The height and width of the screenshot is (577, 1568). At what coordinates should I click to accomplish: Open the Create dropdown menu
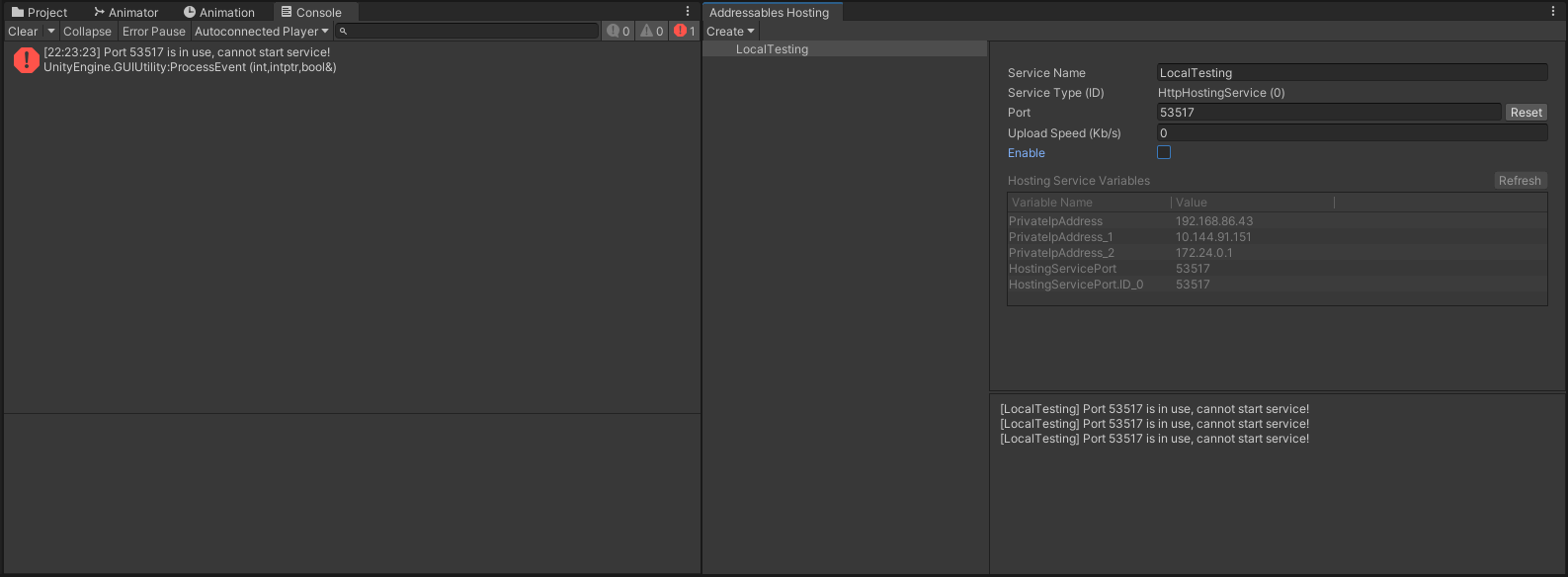(730, 32)
